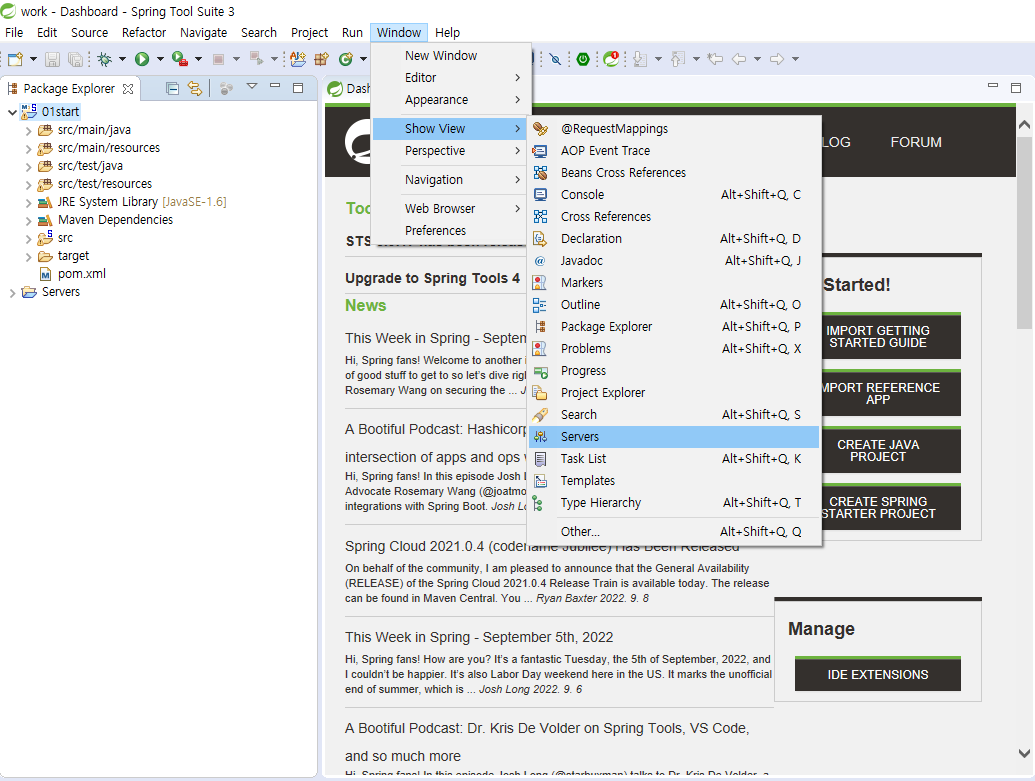Click dashboard vertical scrollbar up arrow
The height and width of the screenshot is (781, 1035).
pos(1024,124)
